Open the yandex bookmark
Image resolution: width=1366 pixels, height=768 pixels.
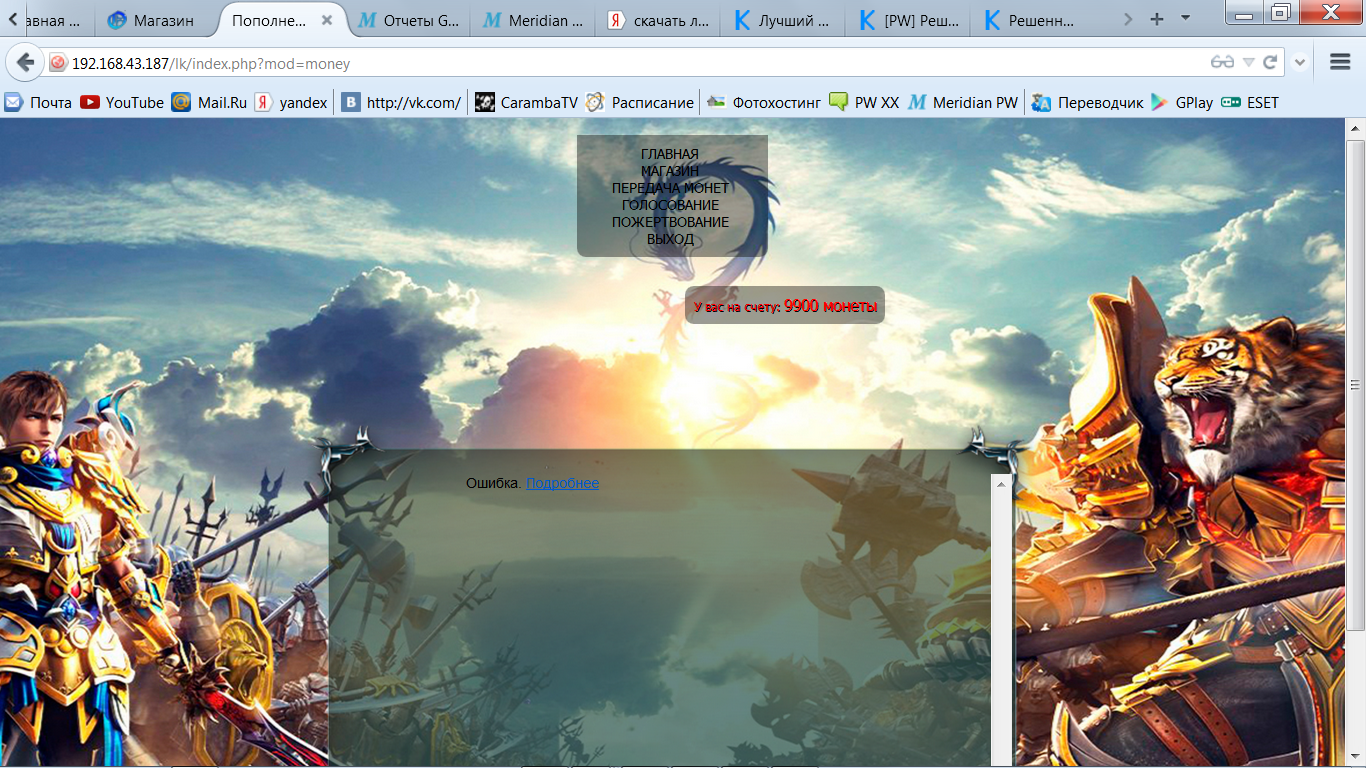[x=291, y=102]
